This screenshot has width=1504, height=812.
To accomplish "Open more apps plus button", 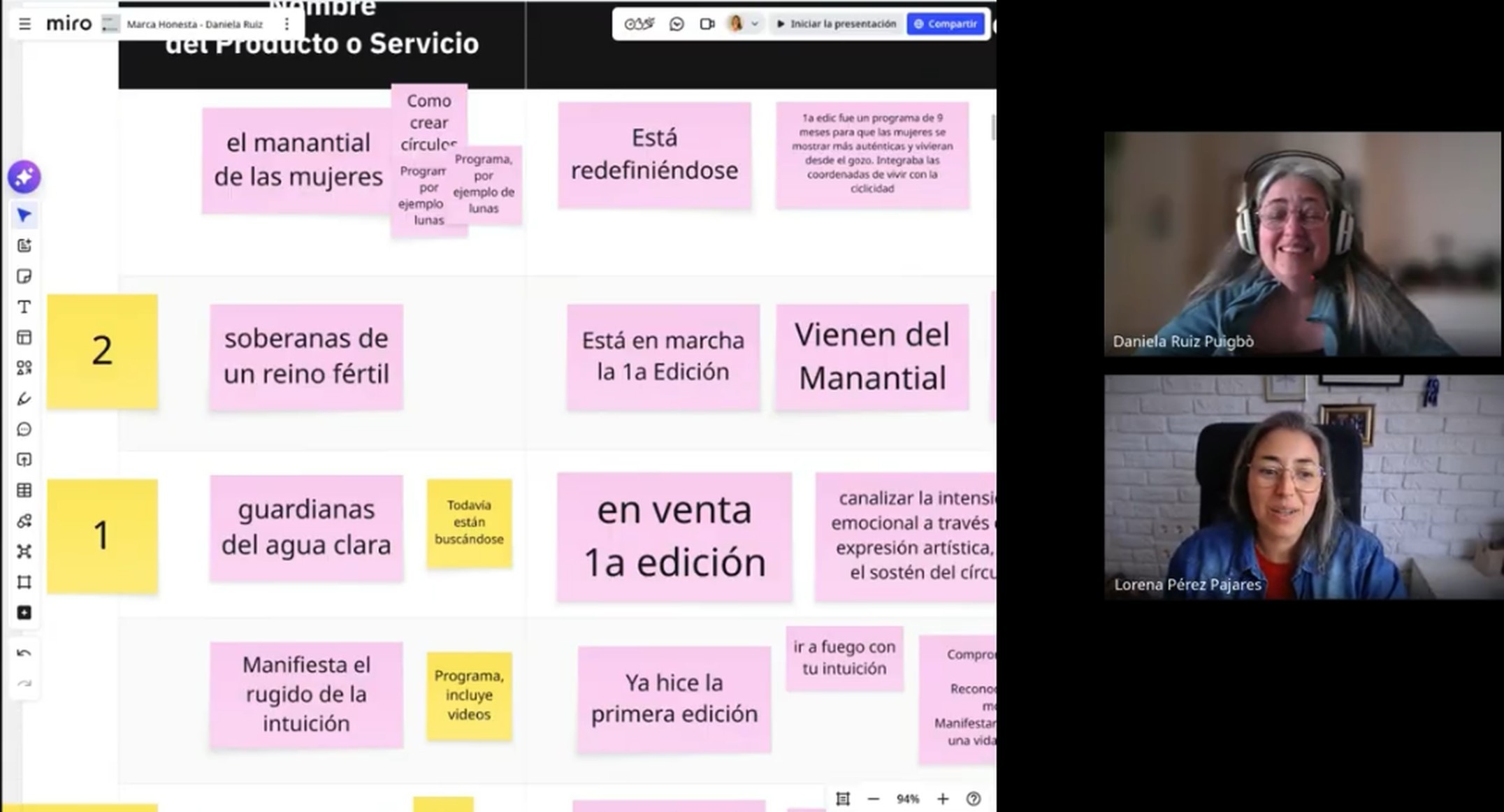I will pyautogui.click(x=24, y=613).
